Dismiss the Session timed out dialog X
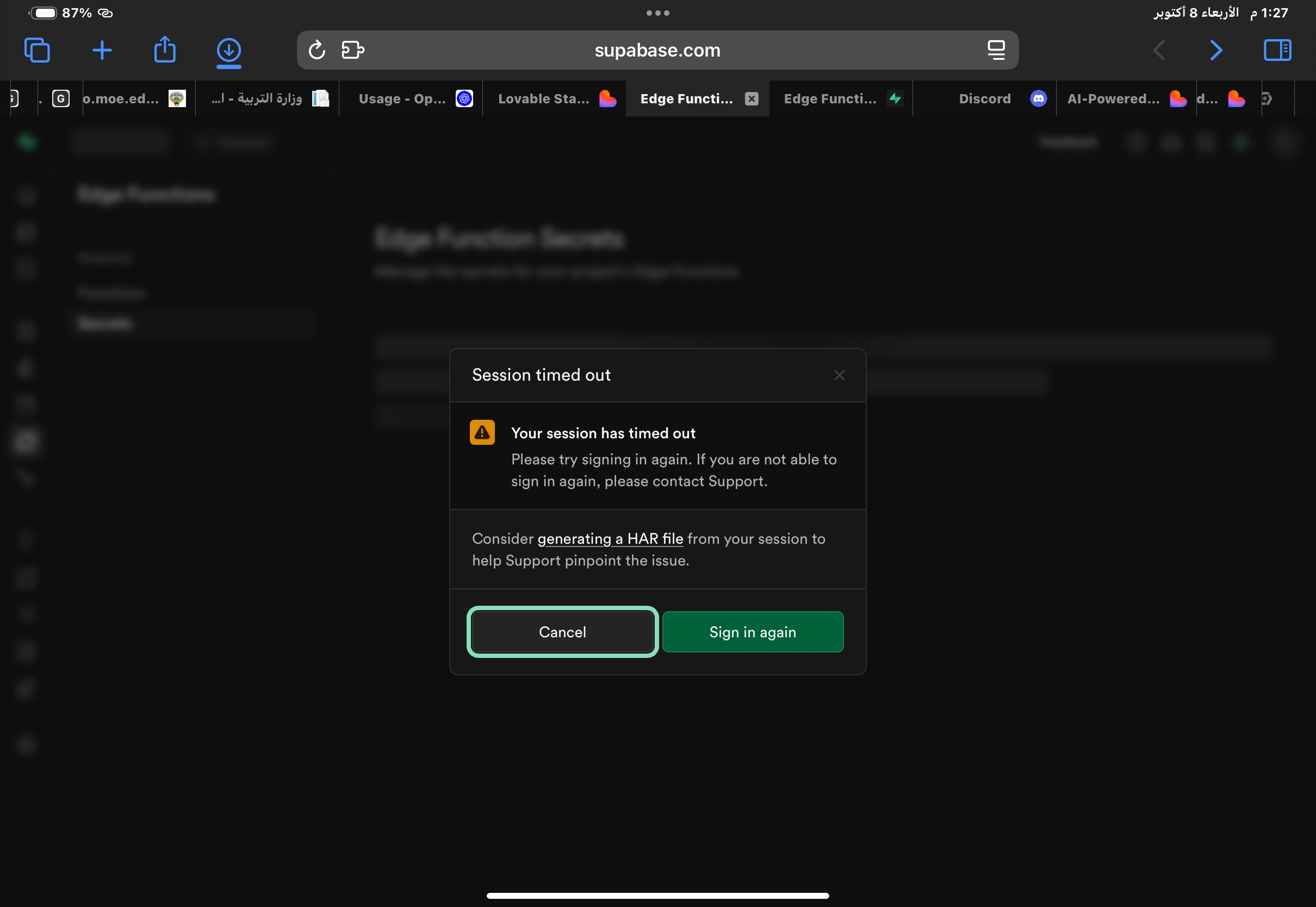Image resolution: width=1316 pixels, height=907 pixels. (839, 375)
